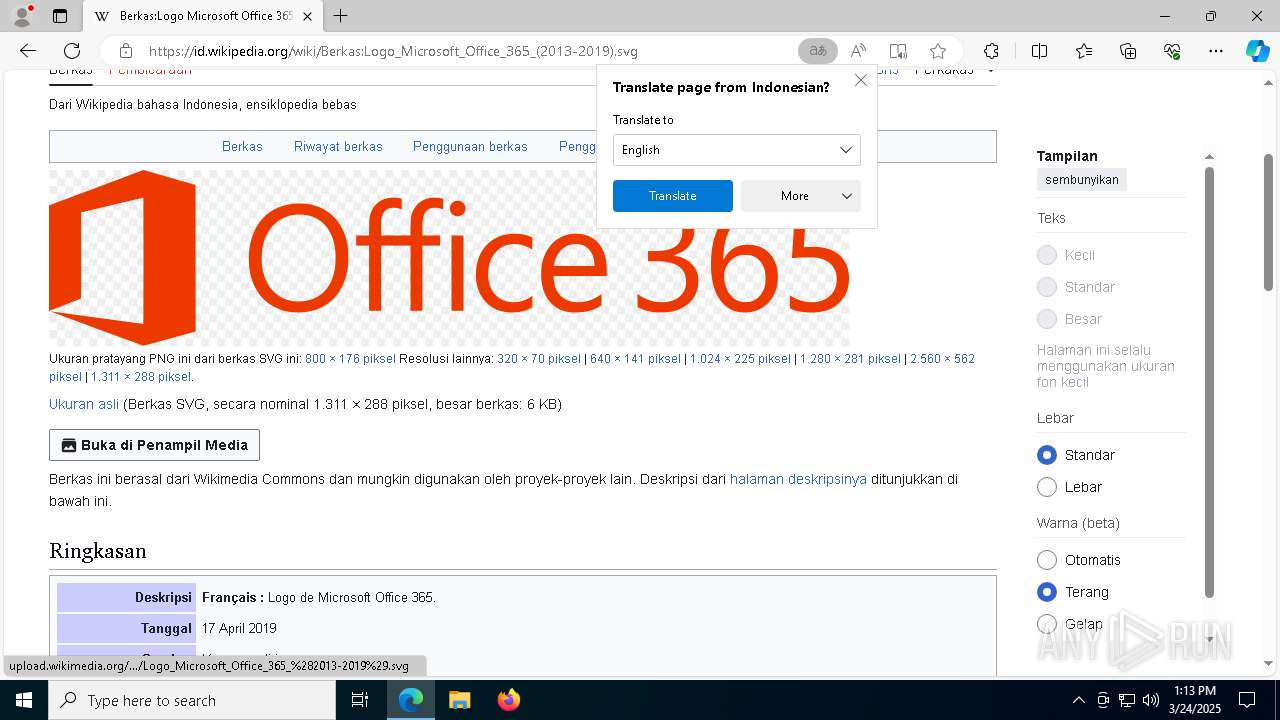Show hidden tray icons chevron
This screenshot has width=1280, height=720.
click(x=1078, y=700)
